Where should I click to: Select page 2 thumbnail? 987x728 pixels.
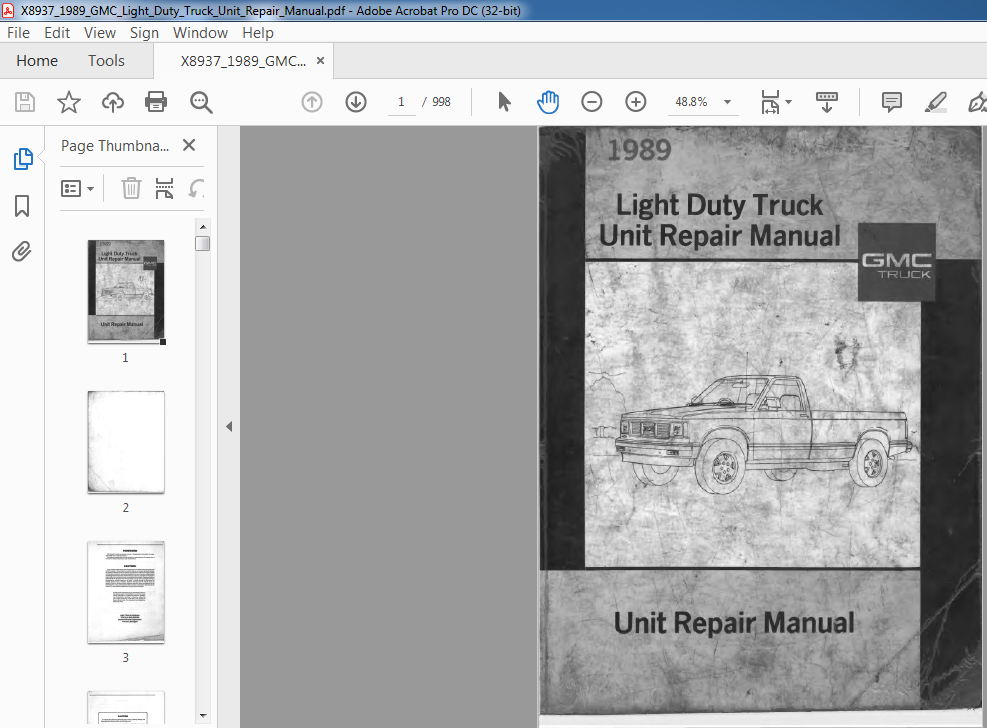click(x=126, y=442)
